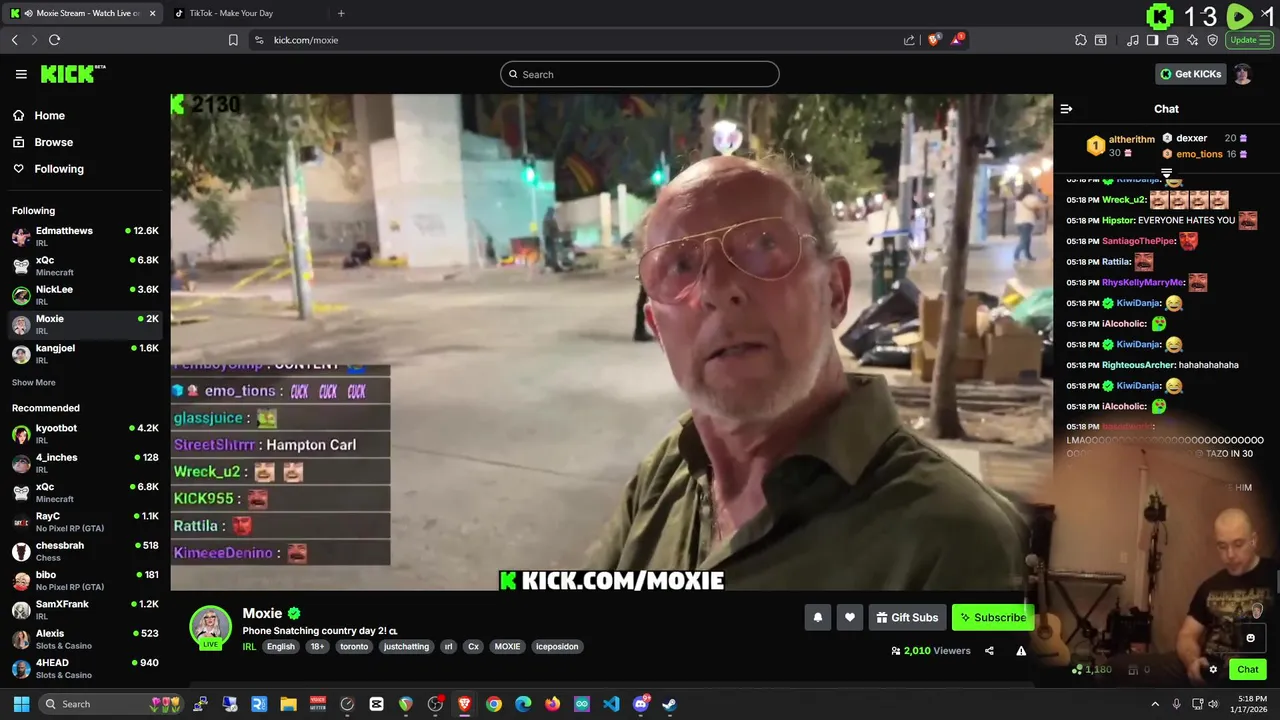This screenshot has width=1280, height=720.
Task: Open the browser extensions puzzle icon
Action: click(1081, 40)
